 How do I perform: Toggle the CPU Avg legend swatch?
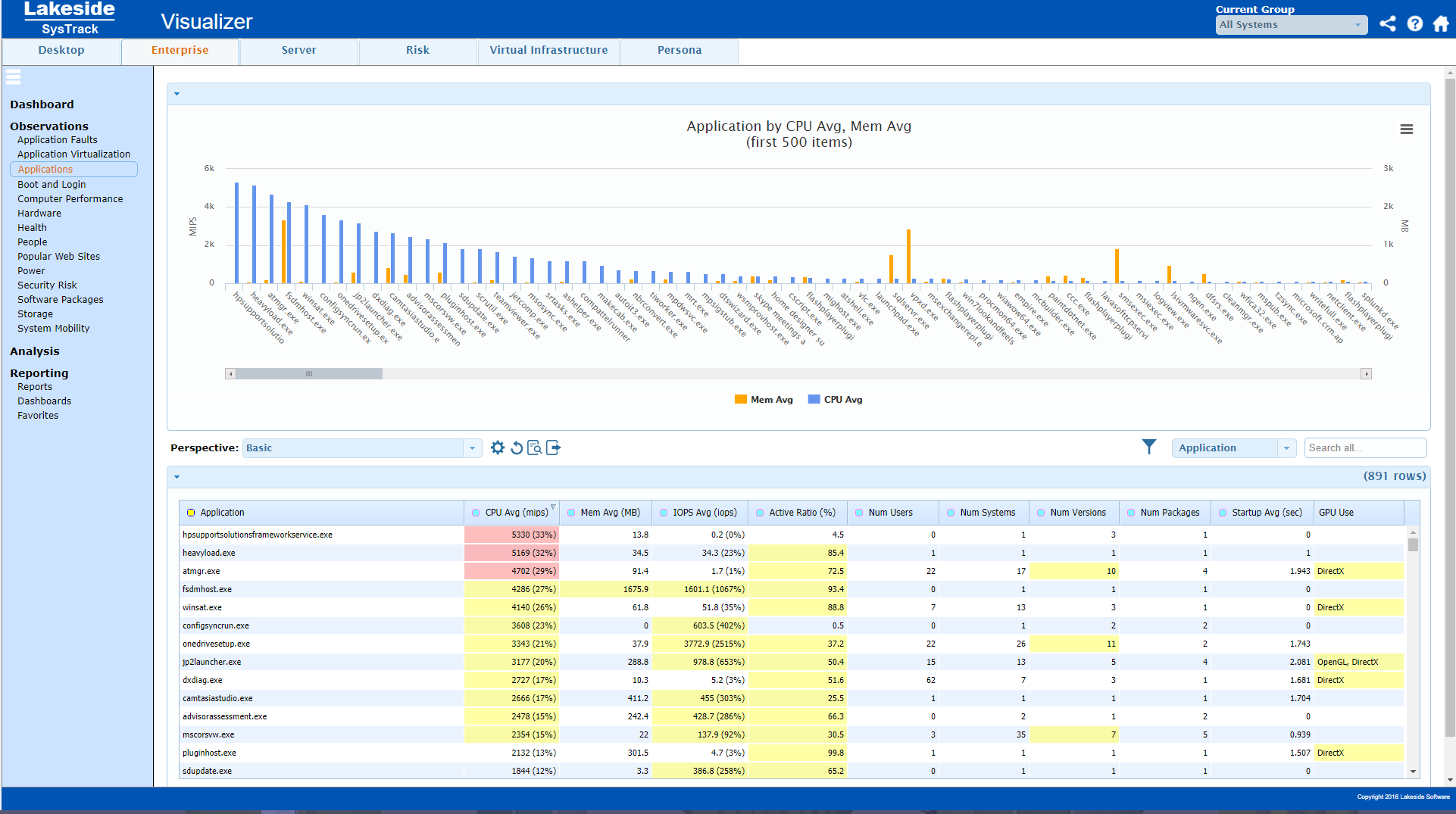pos(814,399)
